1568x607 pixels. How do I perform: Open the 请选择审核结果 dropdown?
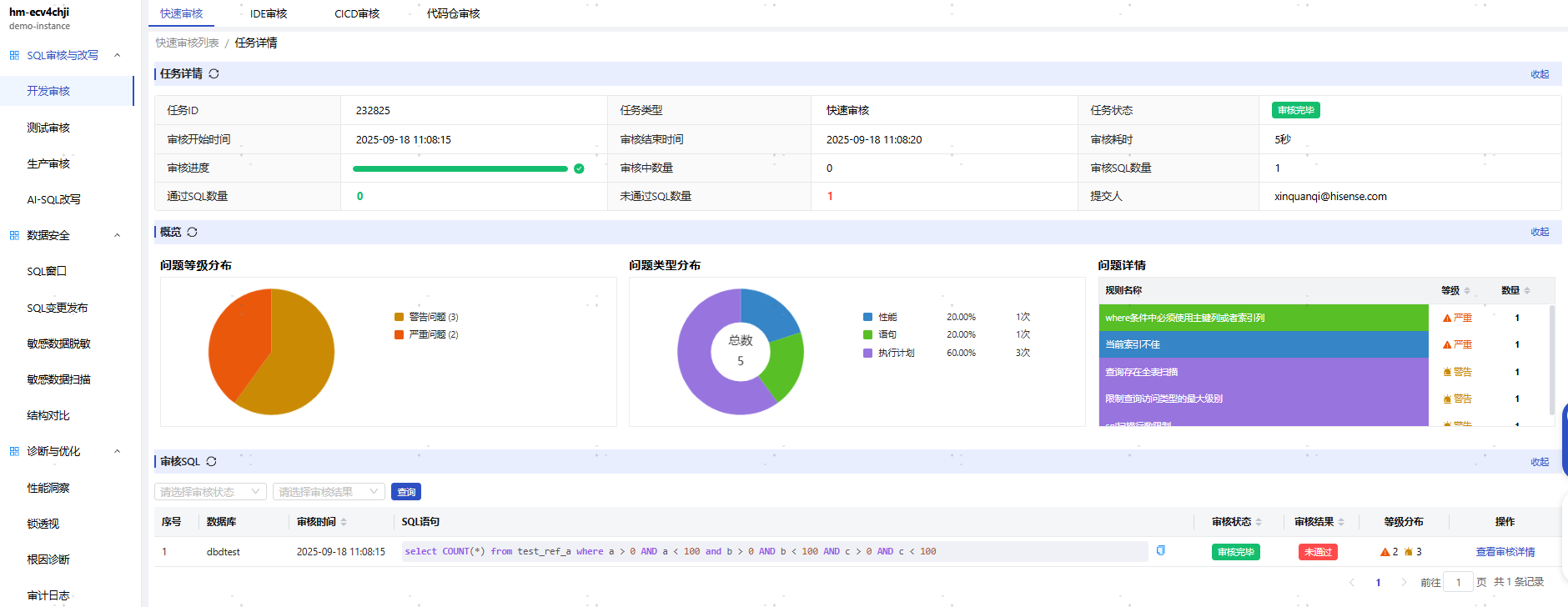pos(329,492)
